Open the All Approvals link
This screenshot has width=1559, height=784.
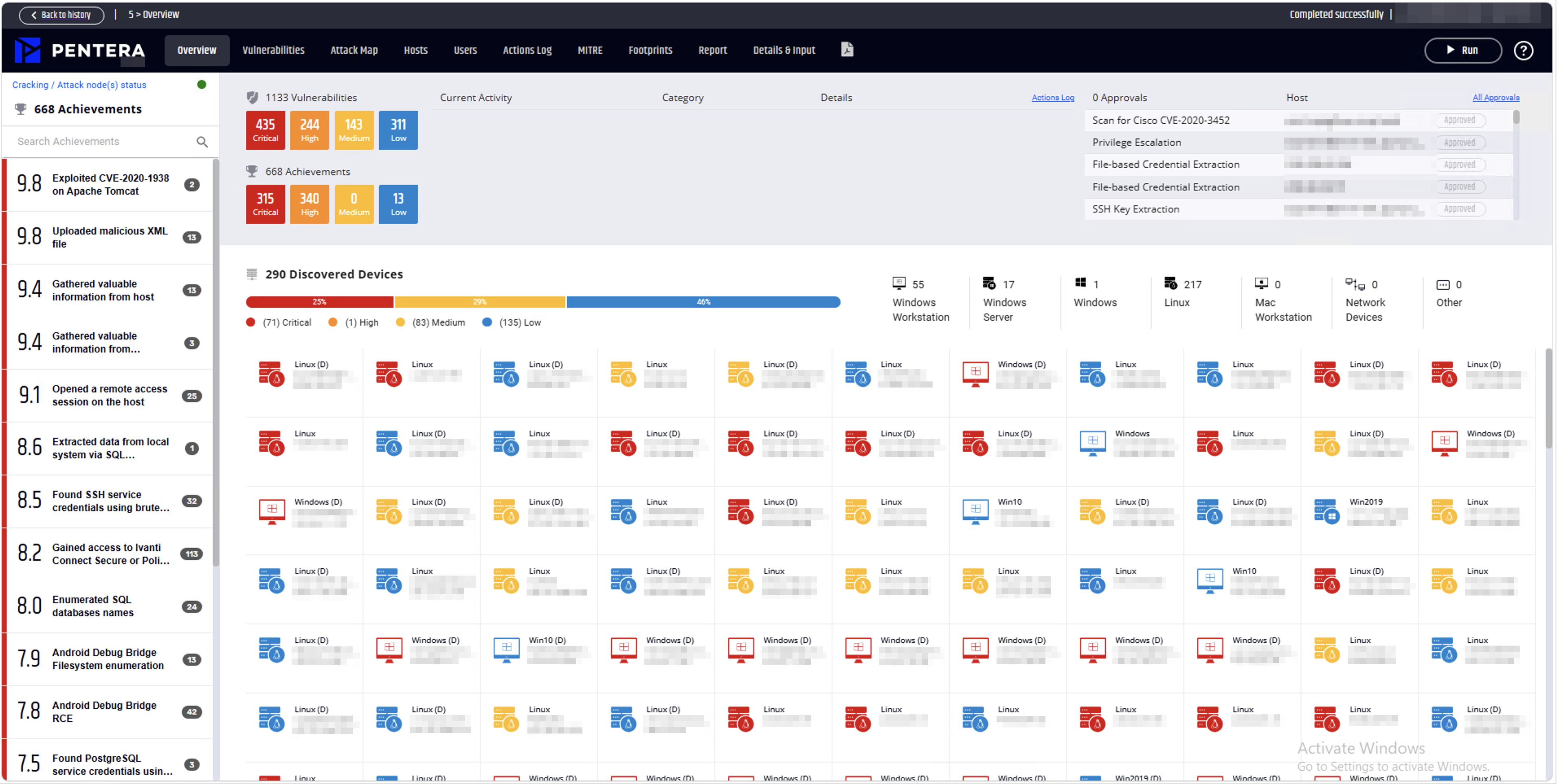click(x=1496, y=97)
